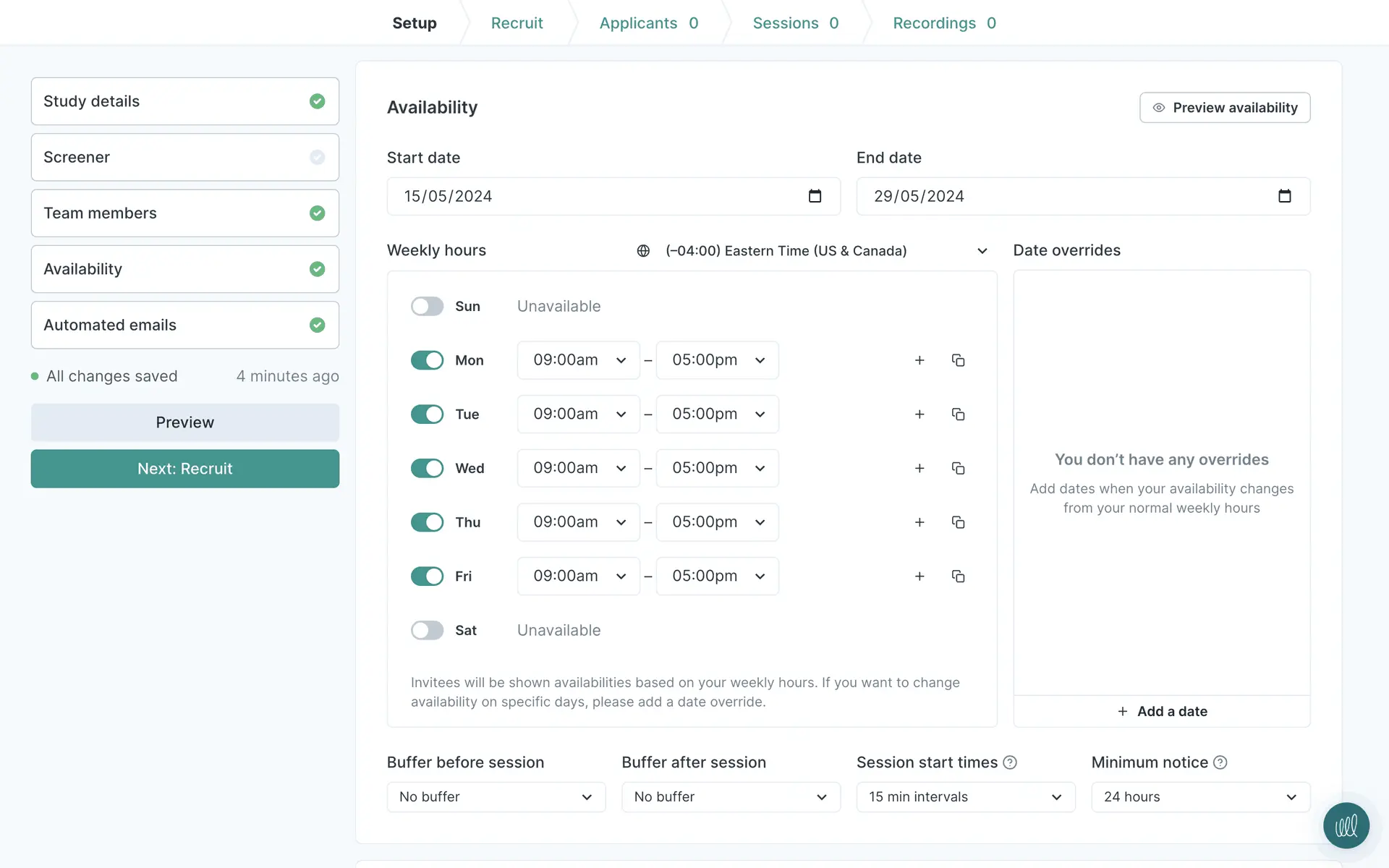
Task: Click the plus icon on Monday row
Action: click(x=919, y=360)
